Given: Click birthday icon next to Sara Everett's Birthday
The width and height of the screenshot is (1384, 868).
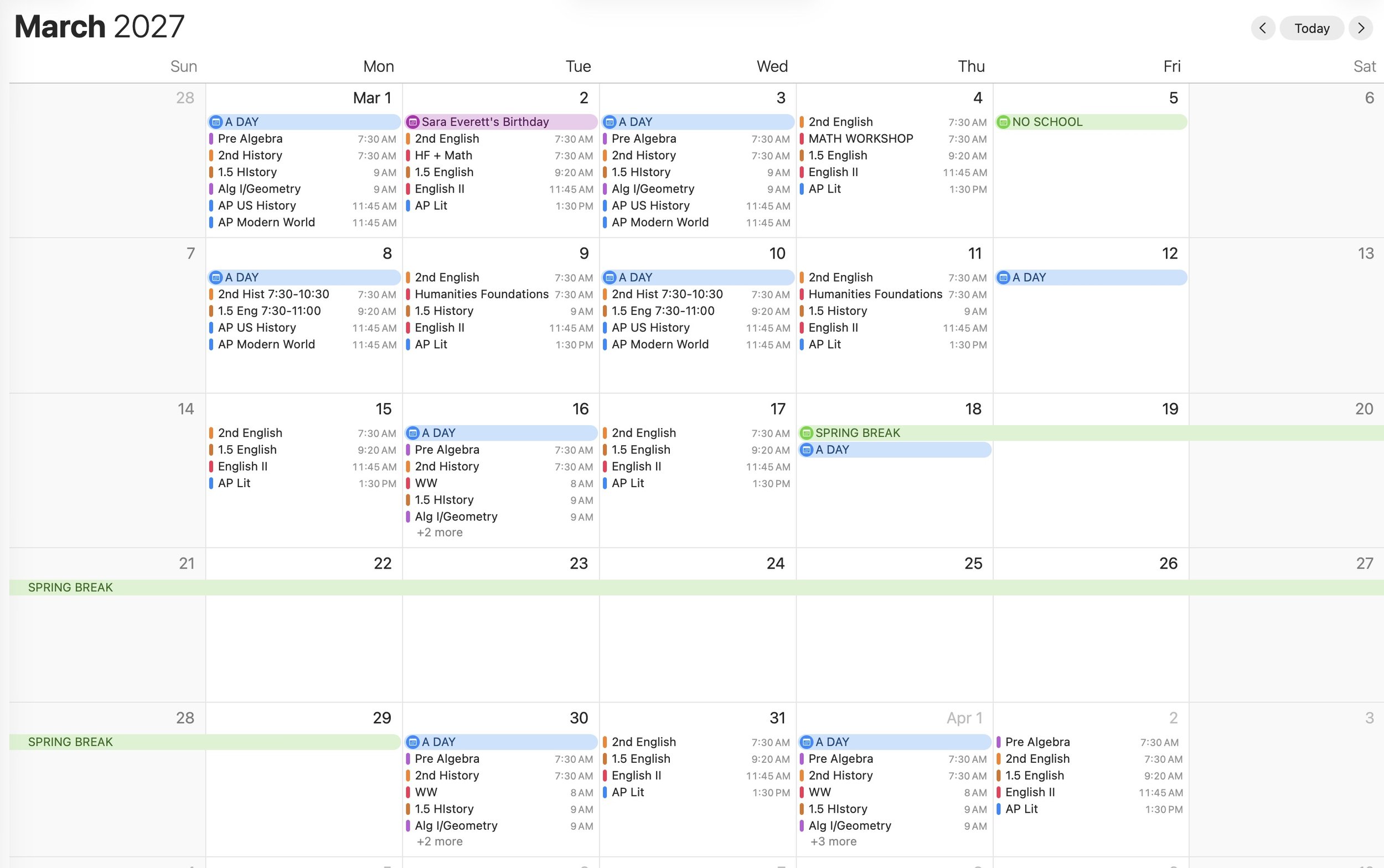Looking at the screenshot, I should (x=413, y=122).
